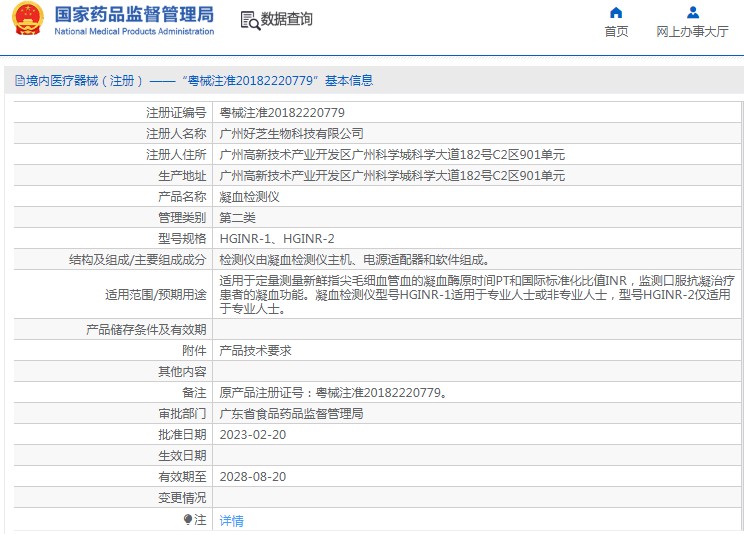Image resolution: width=744 pixels, height=534 pixels.
Task: Select expiry date 2028-08-20
Action: [x=253, y=477]
